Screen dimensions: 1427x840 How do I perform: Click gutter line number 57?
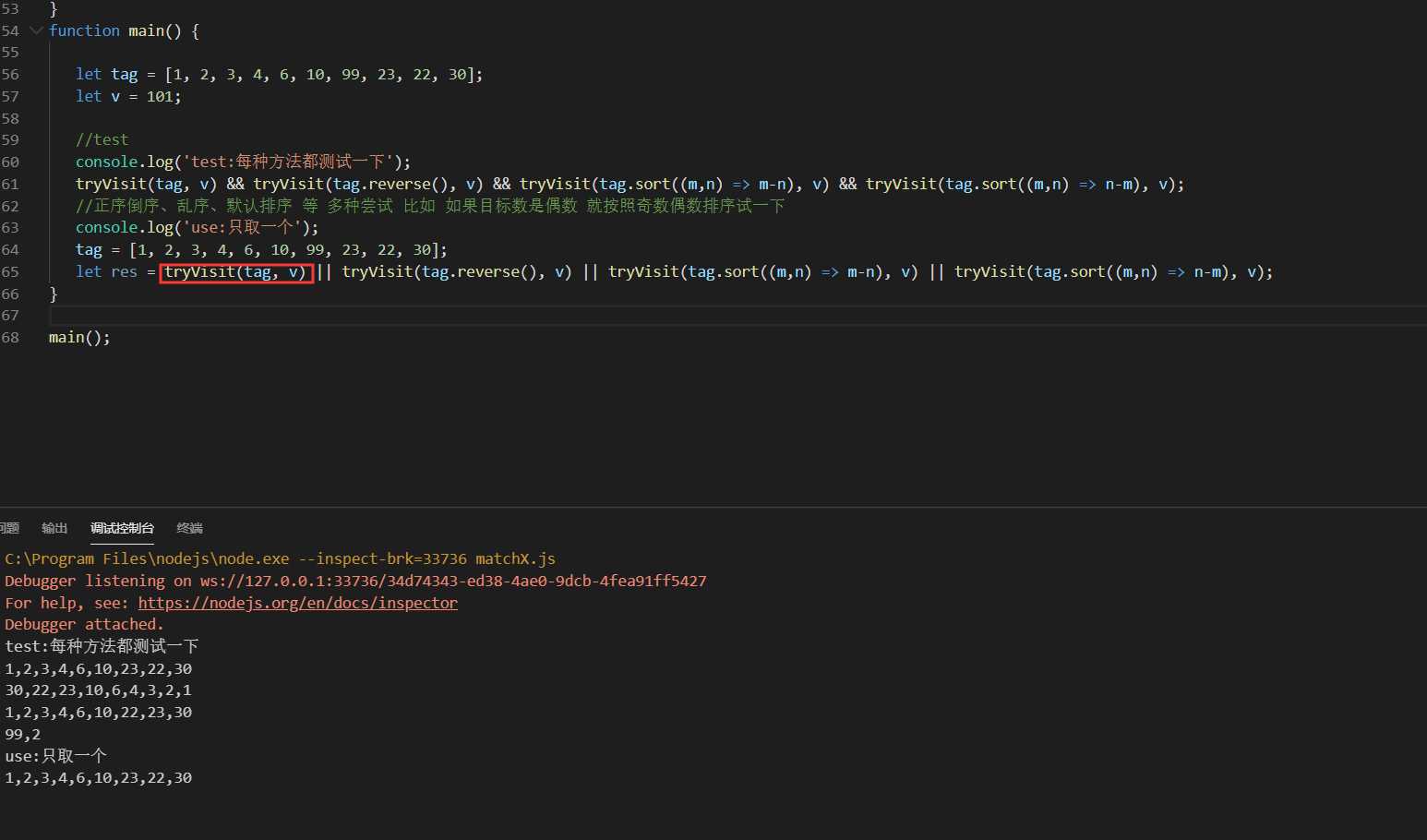point(10,96)
